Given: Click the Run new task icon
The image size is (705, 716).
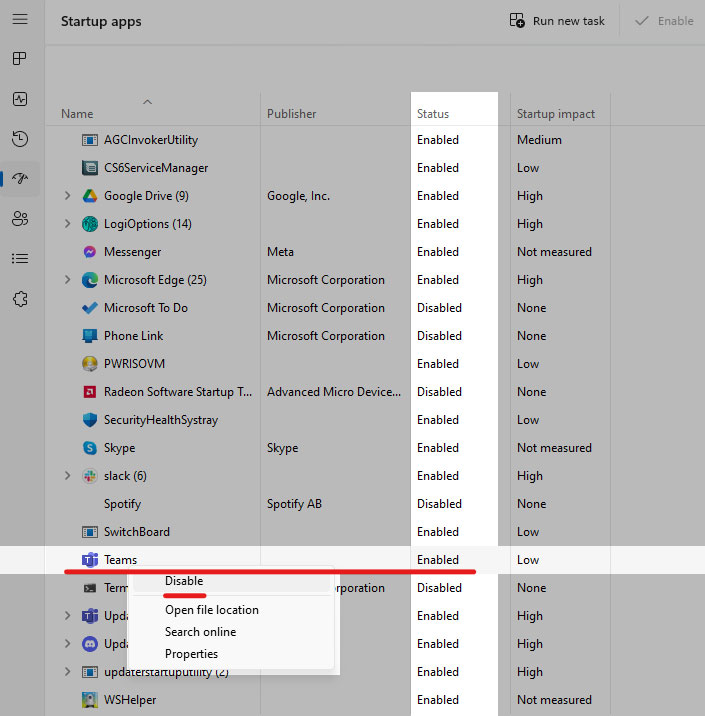Looking at the screenshot, I should (517, 21).
